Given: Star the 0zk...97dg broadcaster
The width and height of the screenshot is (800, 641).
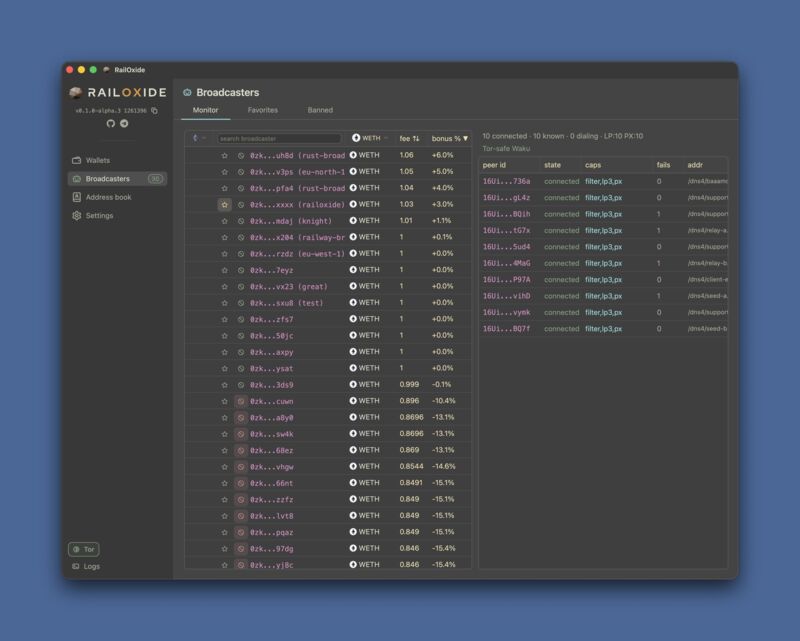Looking at the screenshot, I should (x=224, y=549).
